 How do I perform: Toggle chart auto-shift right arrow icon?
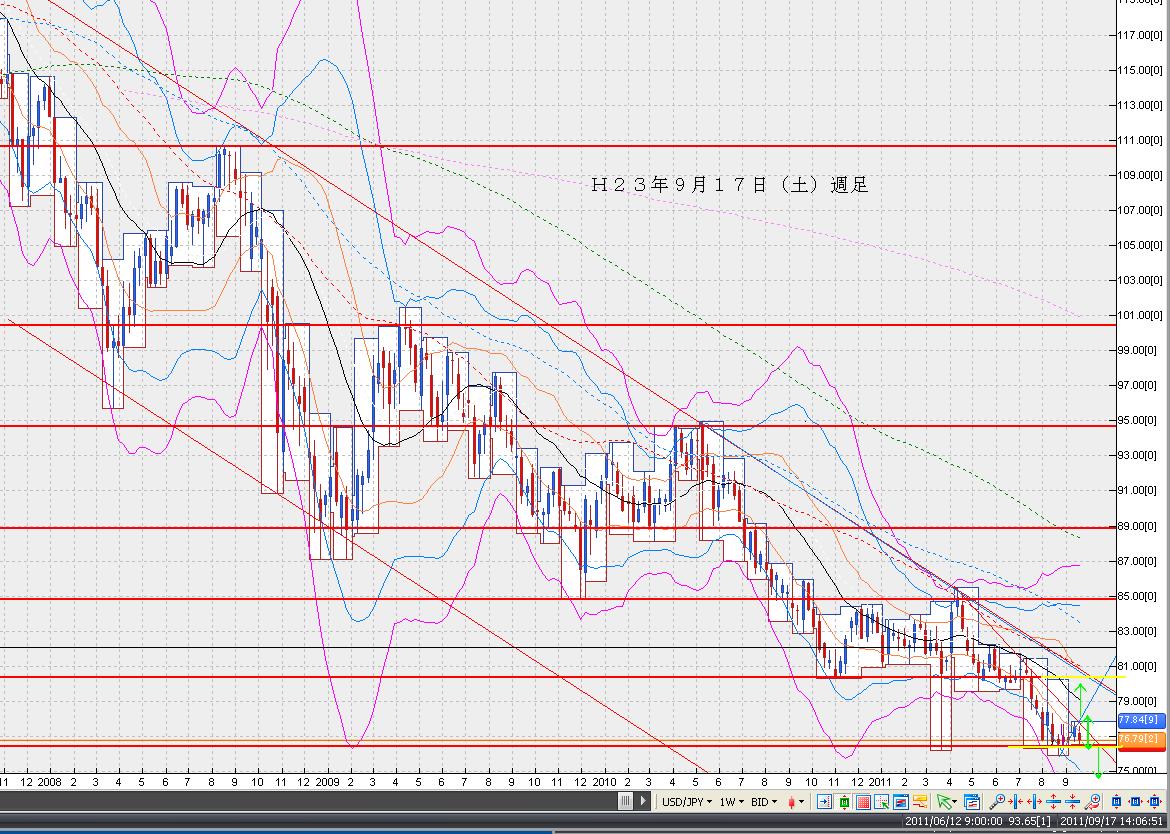click(x=824, y=802)
